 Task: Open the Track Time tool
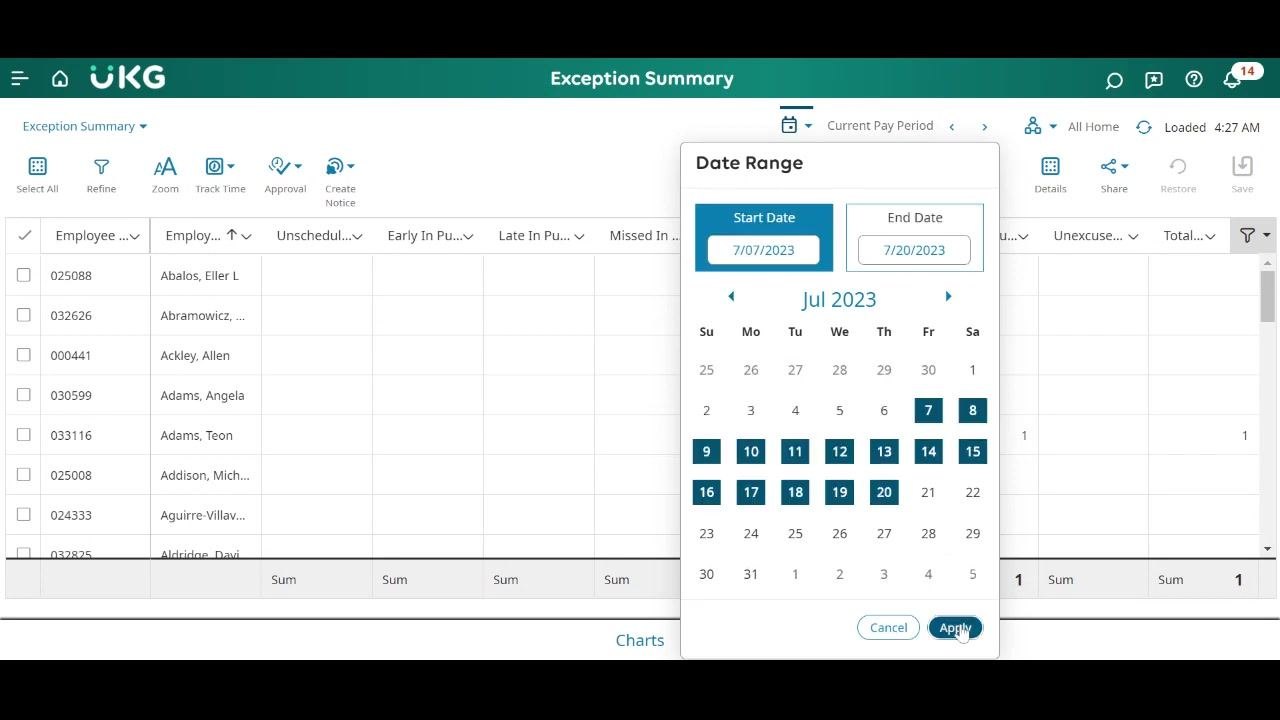coord(220,175)
